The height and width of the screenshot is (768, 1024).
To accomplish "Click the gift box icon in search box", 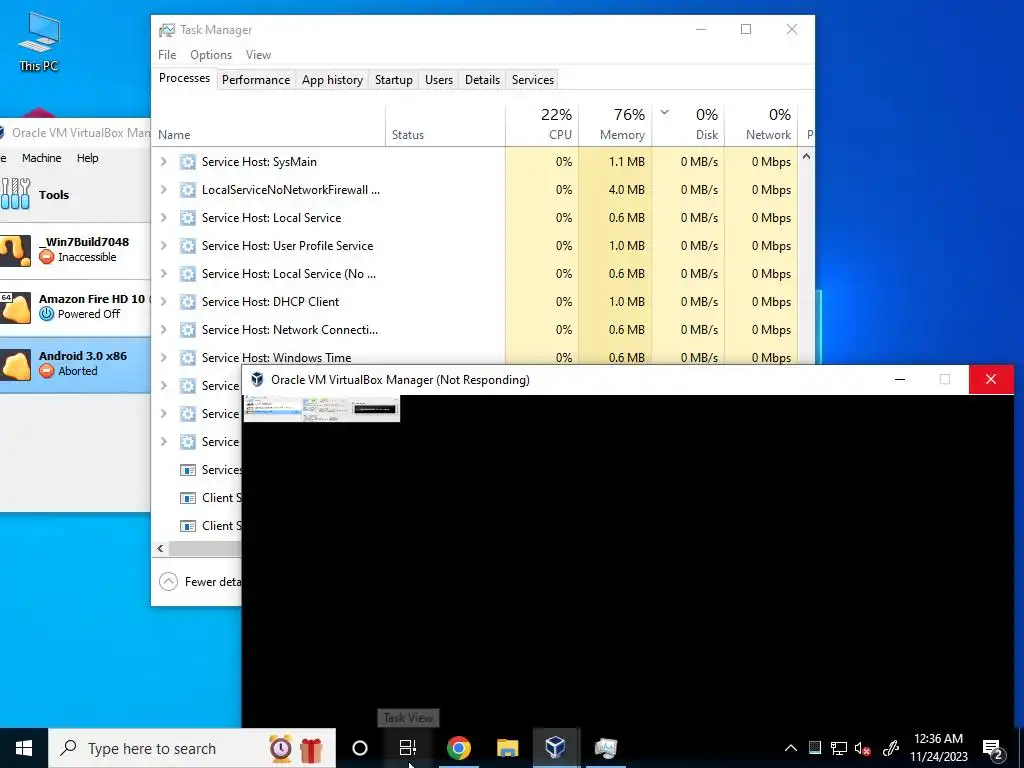I will click(312, 748).
